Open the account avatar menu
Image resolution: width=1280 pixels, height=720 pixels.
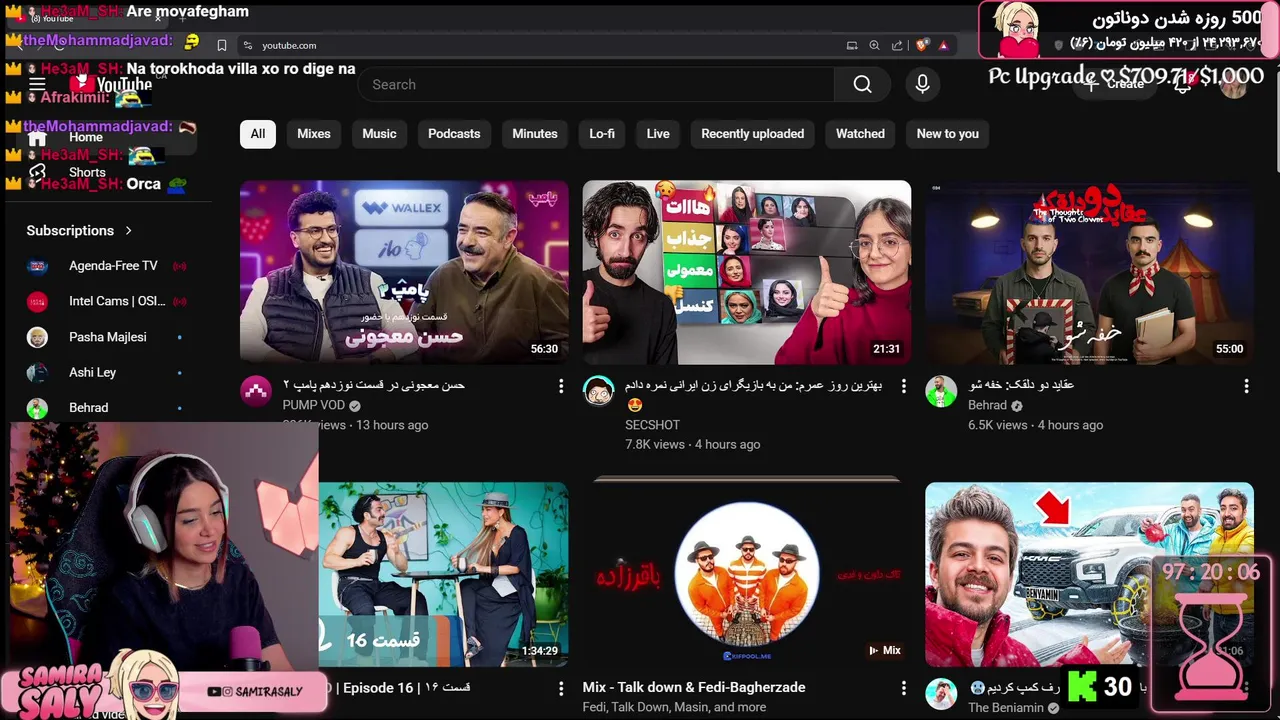tap(1234, 84)
